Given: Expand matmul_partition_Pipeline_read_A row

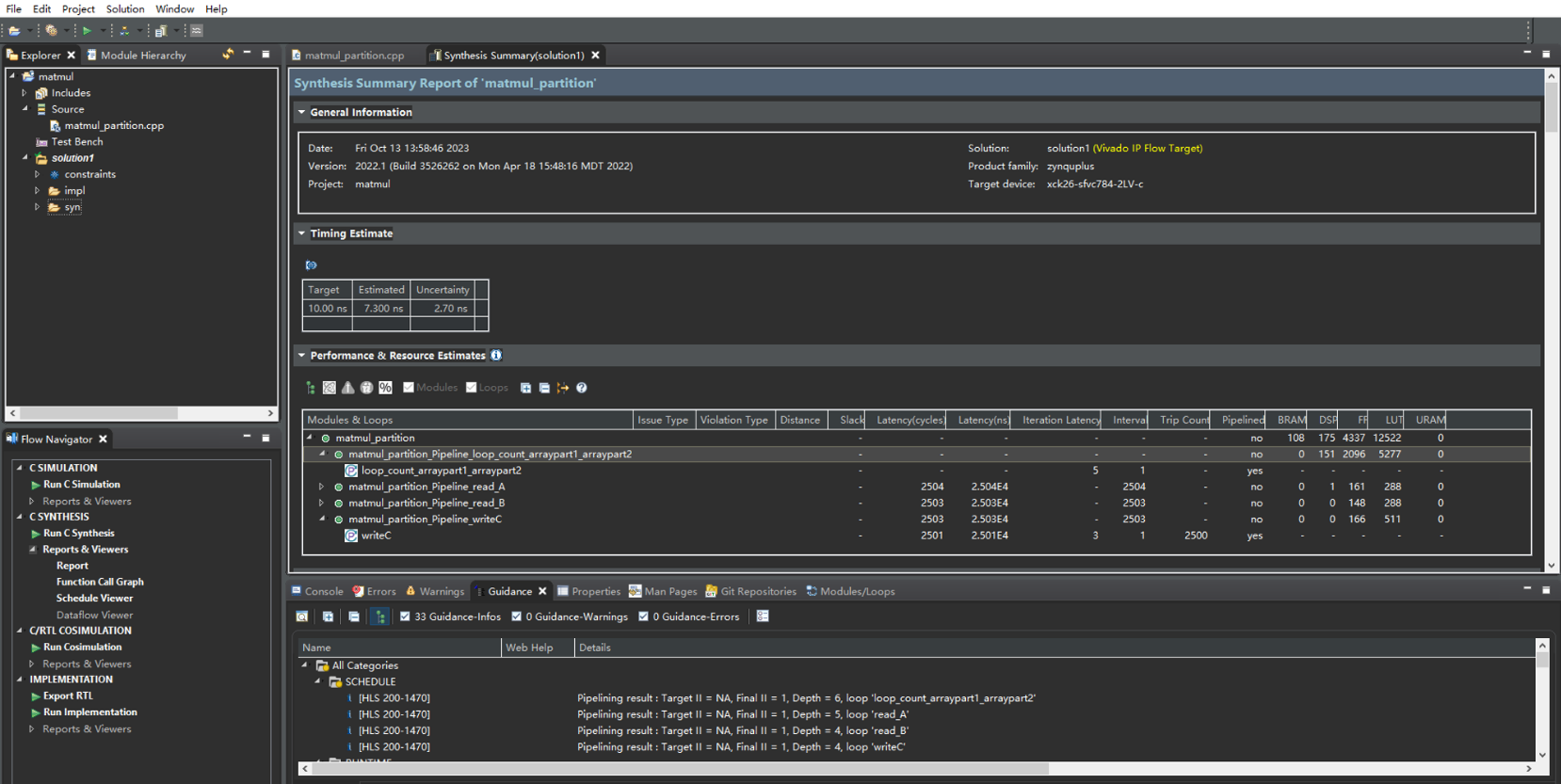Looking at the screenshot, I should [x=321, y=487].
